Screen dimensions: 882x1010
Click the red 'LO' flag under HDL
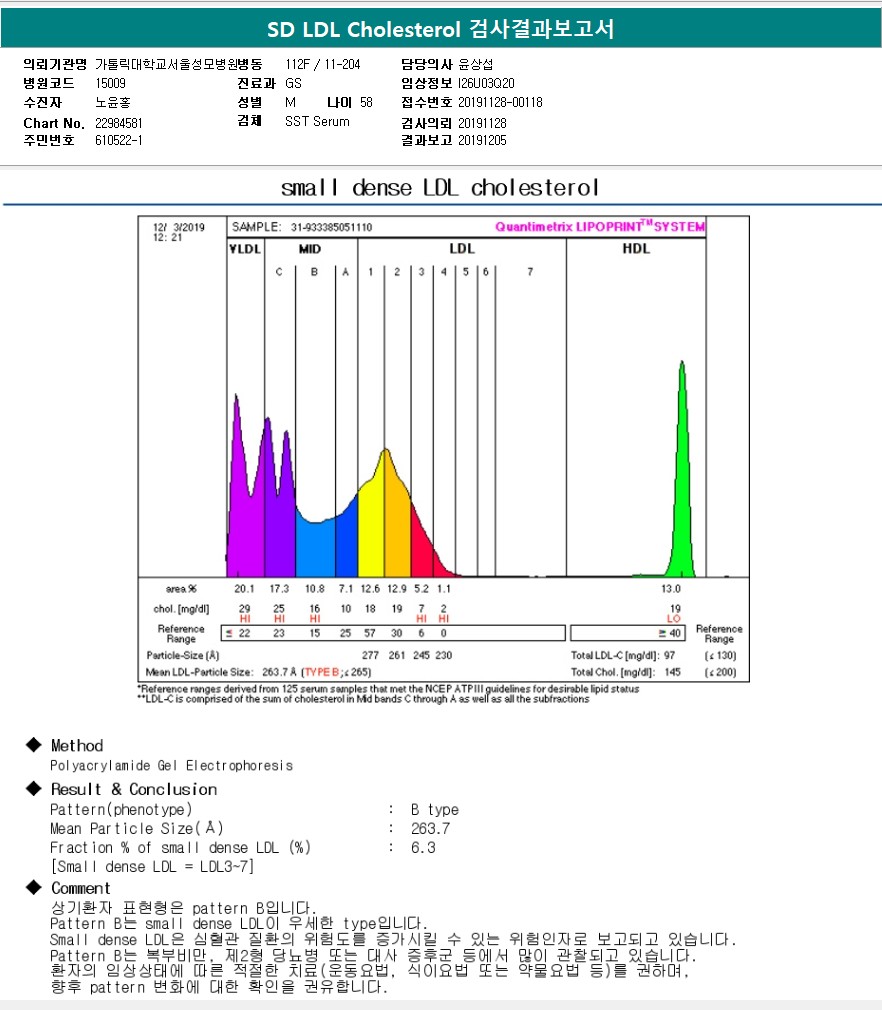coord(673,618)
